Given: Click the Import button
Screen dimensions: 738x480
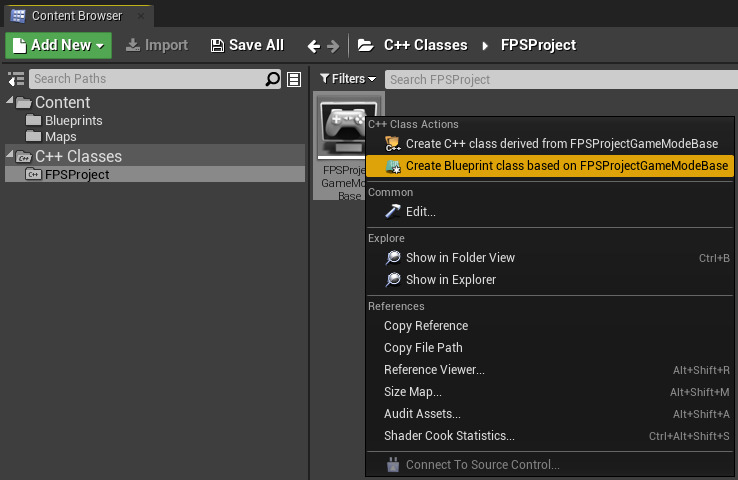Looking at the screenshot, I should pyautogui.click(x=157, y=45).
